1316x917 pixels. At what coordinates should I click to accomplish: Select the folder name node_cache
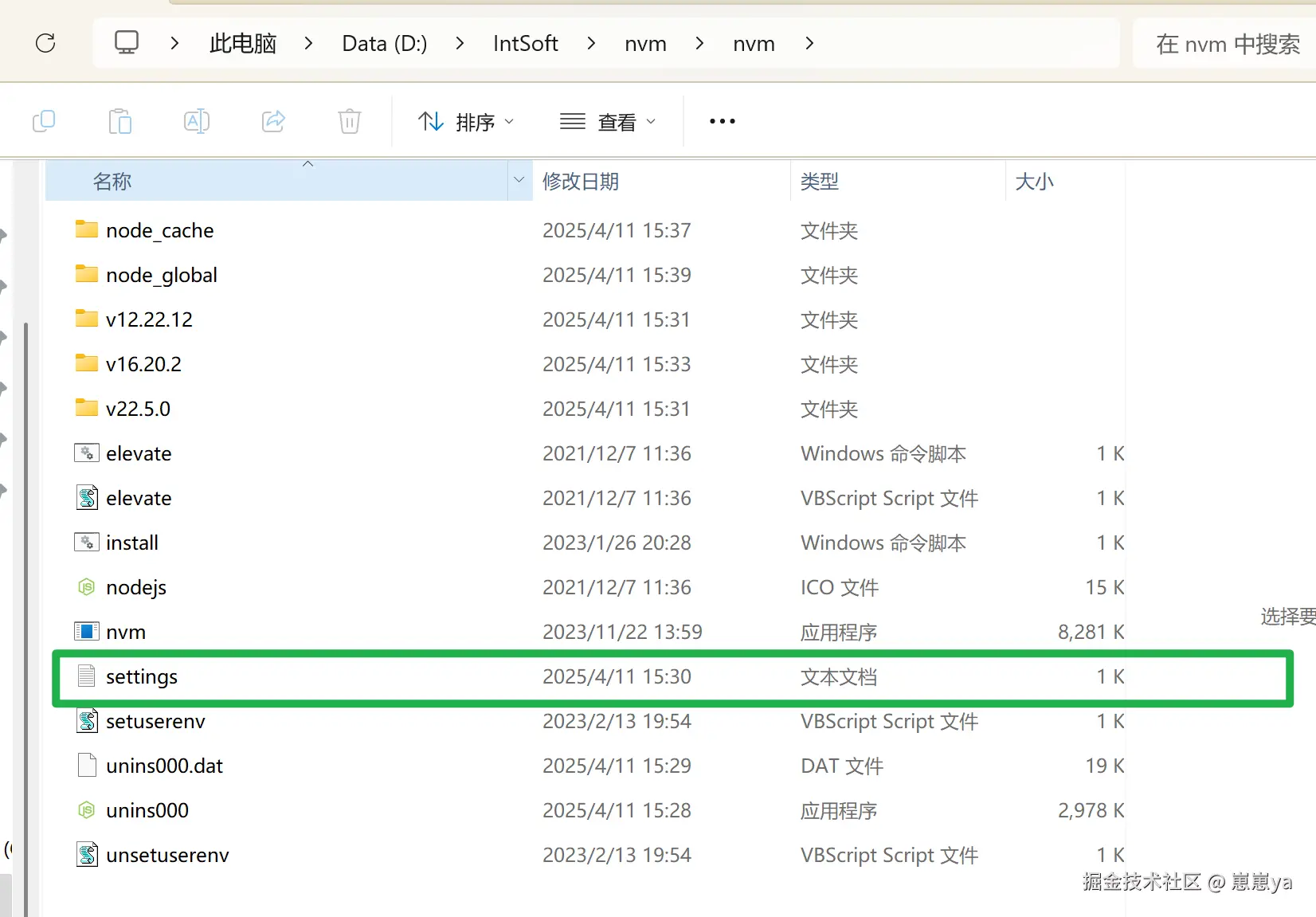tap(160, 230)
